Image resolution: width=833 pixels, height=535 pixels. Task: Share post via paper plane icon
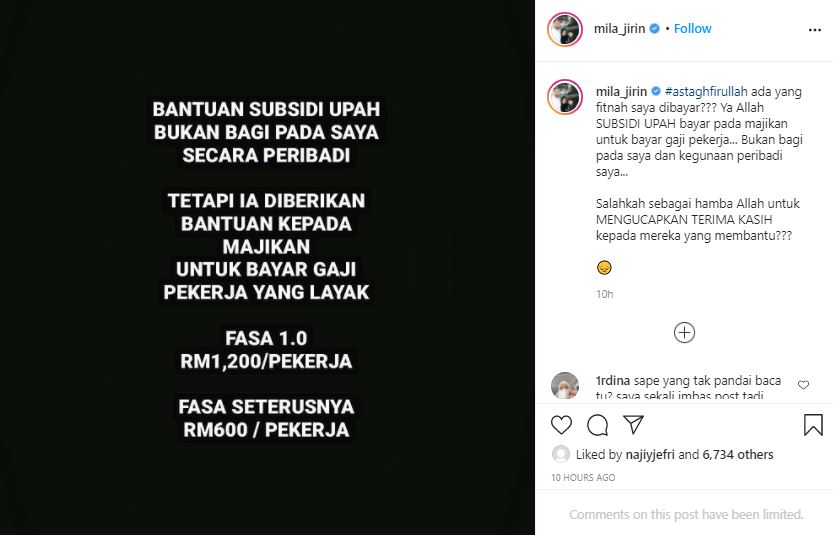coord(633,424)
